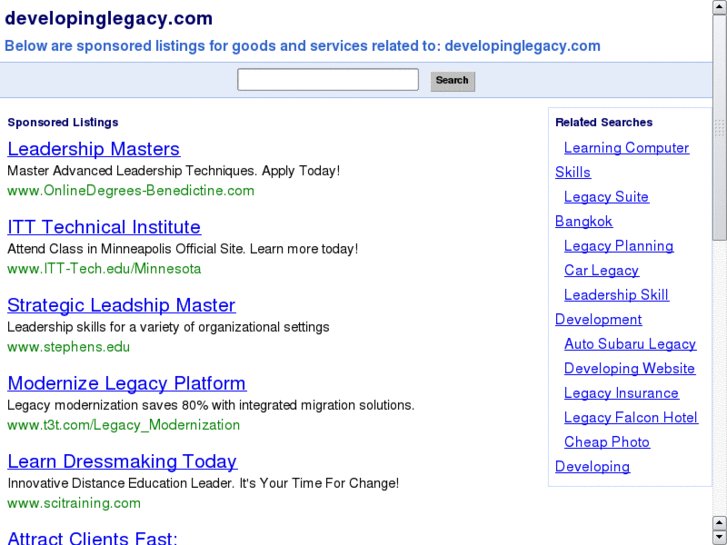This screenshot has height=545, width=727.
Task: Click the scrollbar's bottom-most down arrow
Action: [719, 538]
